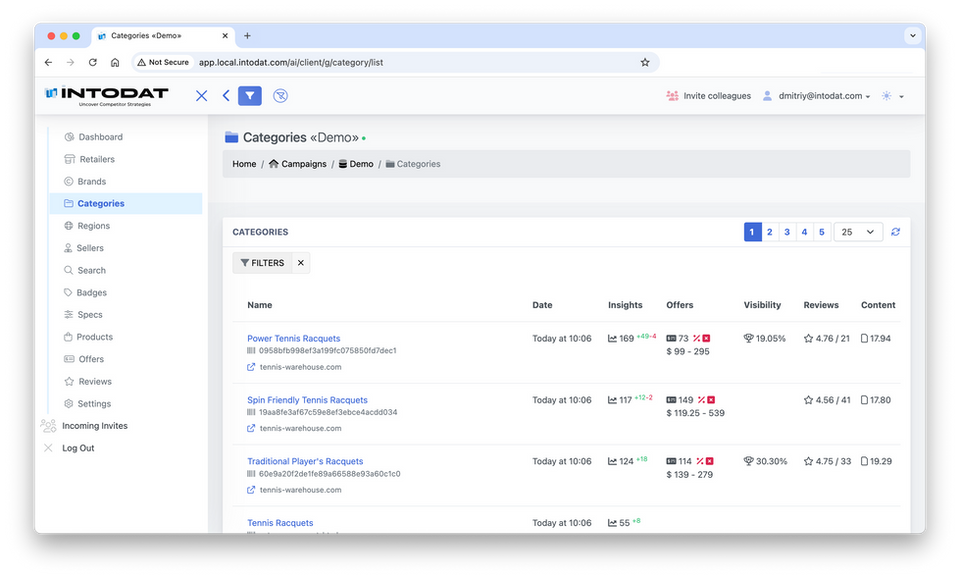Click insights chart icon showing 169
960x578 pixels.
pos(612,339)
